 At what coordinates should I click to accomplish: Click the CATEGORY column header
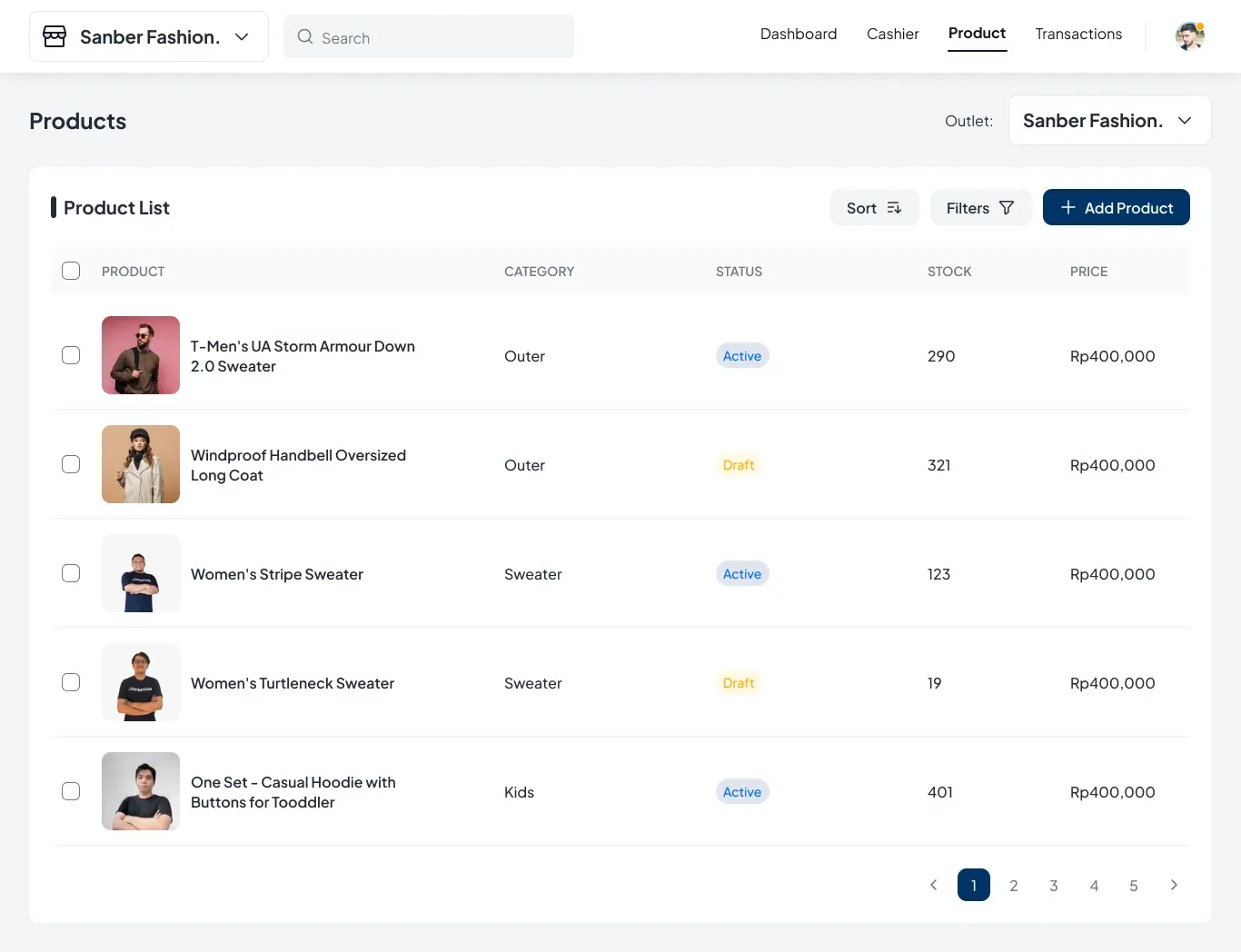pos(540,272)
